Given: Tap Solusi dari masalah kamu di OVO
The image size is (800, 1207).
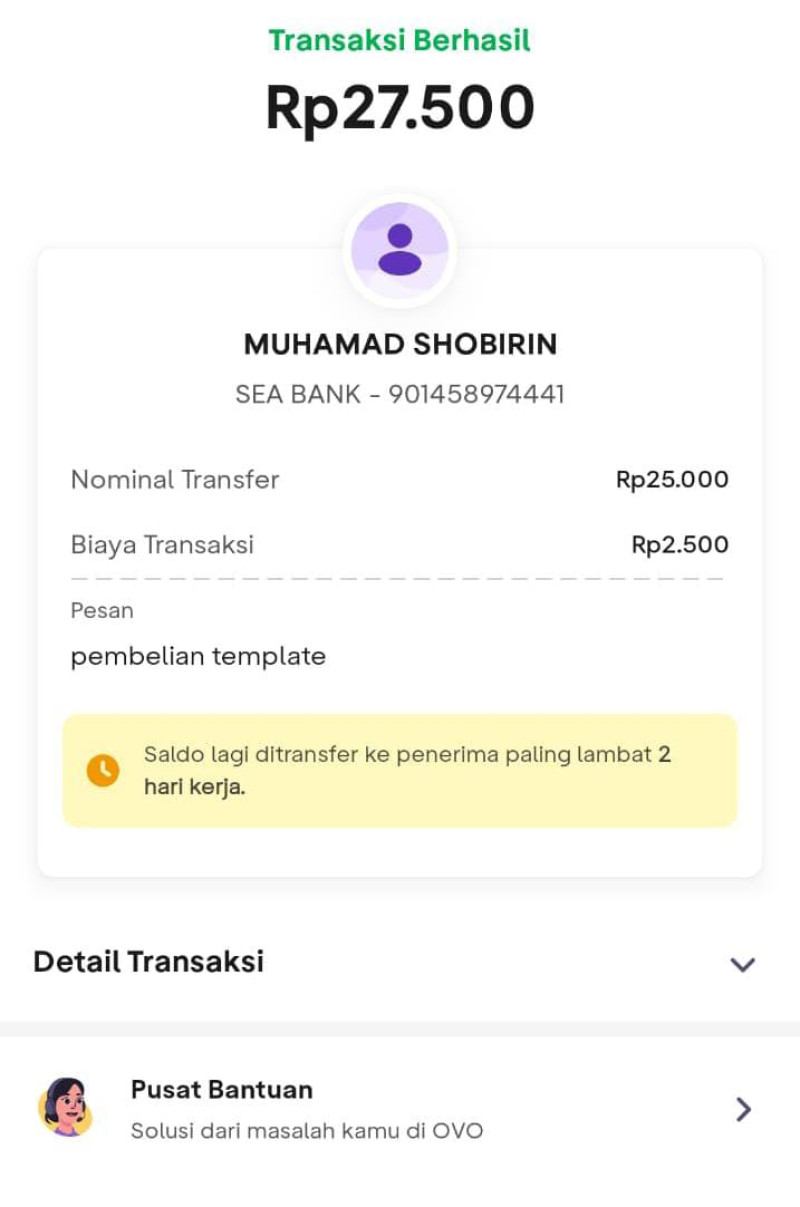Looking at the screenshot, I should (x=307, y=1131).
